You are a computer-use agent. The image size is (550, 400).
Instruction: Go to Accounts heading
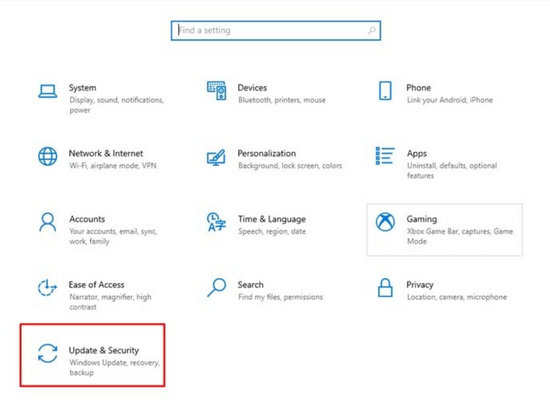coord(87,219)
